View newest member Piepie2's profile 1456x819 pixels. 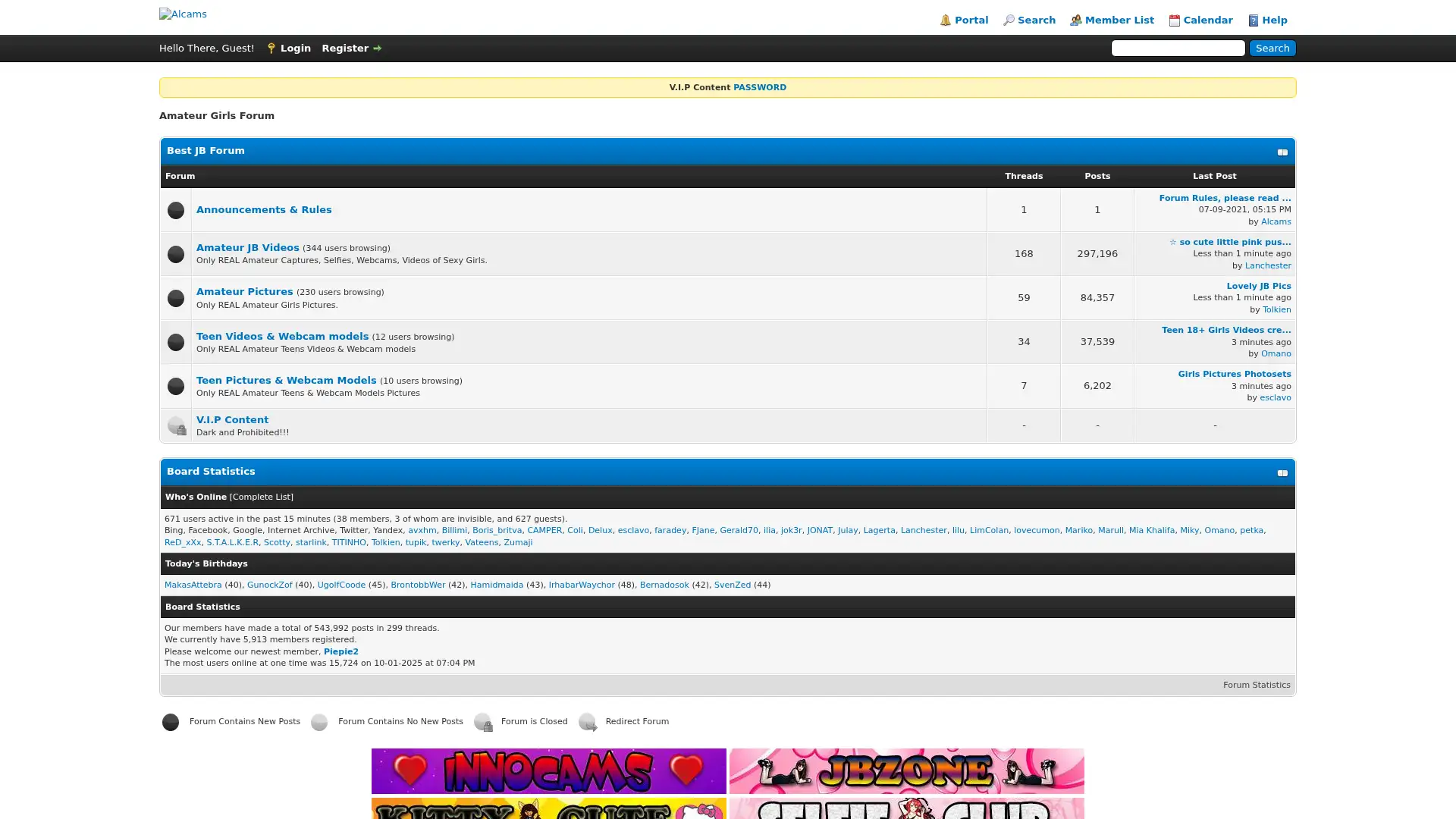click(340, 651)
